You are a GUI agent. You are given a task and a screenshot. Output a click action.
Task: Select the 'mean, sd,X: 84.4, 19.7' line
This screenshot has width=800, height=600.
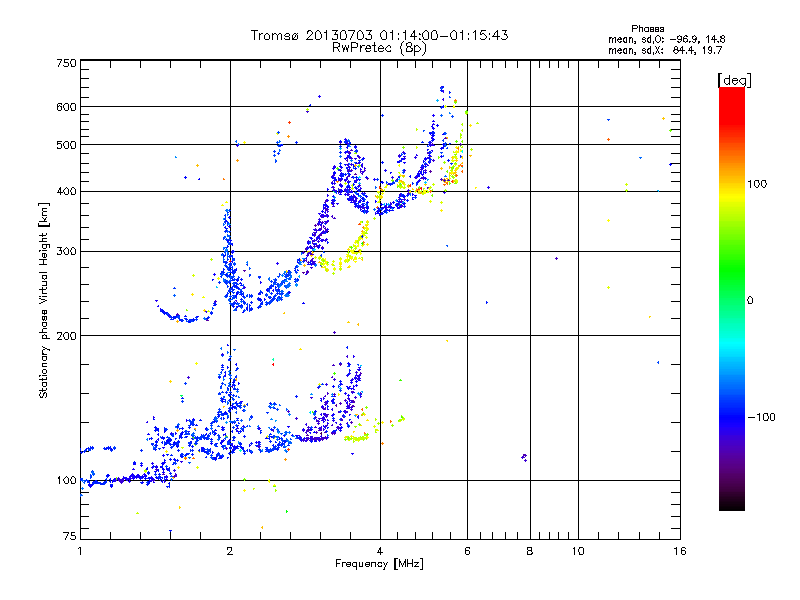[x=665, y=50]
